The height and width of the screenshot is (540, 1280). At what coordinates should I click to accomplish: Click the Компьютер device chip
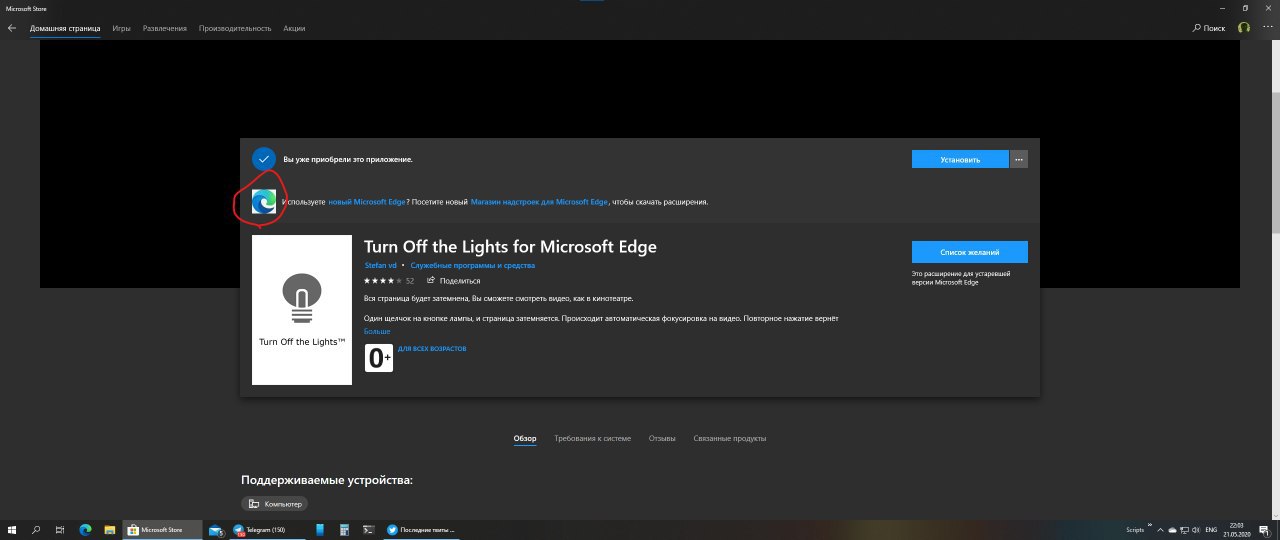pos(274,504)
